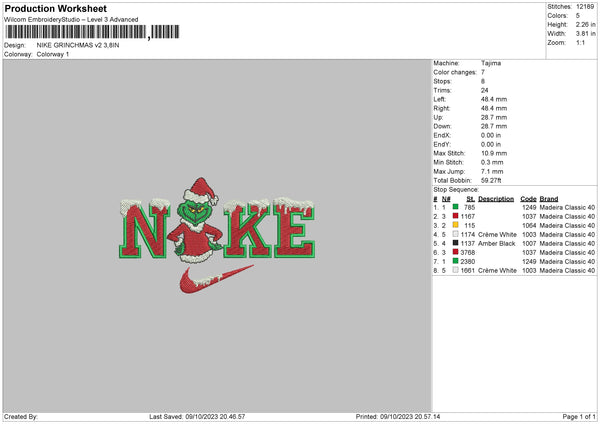Viewport: 600px width, 424px height.
Task: Click the 'N#' column header
Action: (x=446, y=199)
